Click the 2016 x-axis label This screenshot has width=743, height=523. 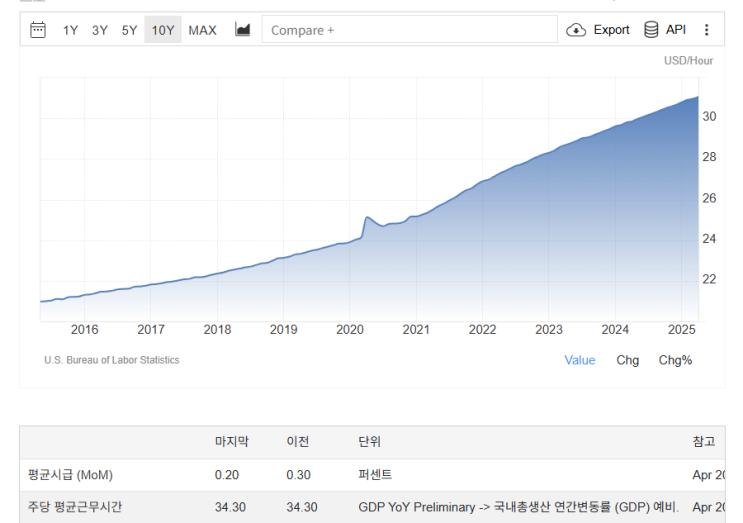pos(84,330)
